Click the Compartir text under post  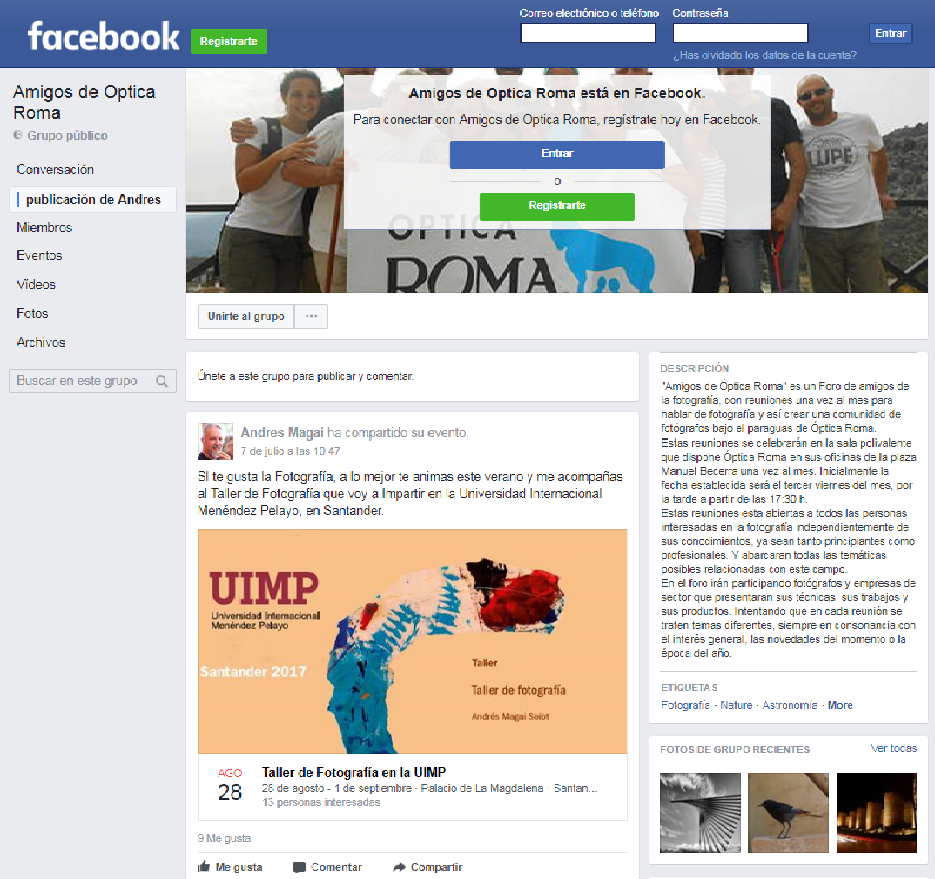tap(436, 867)
